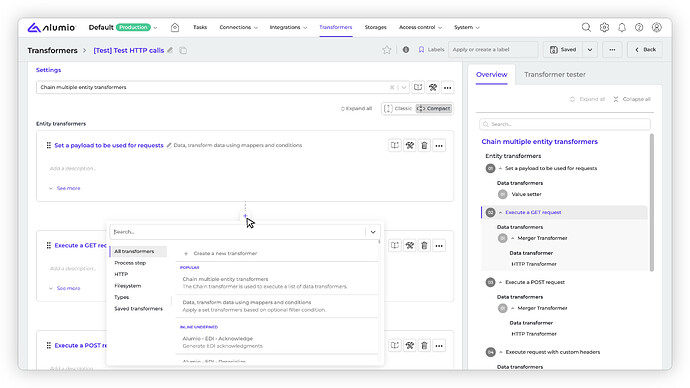Open the Chain settings select dropdown arrow
The image size is (690, 388).
pyautogui.click(x=404, y=87)
